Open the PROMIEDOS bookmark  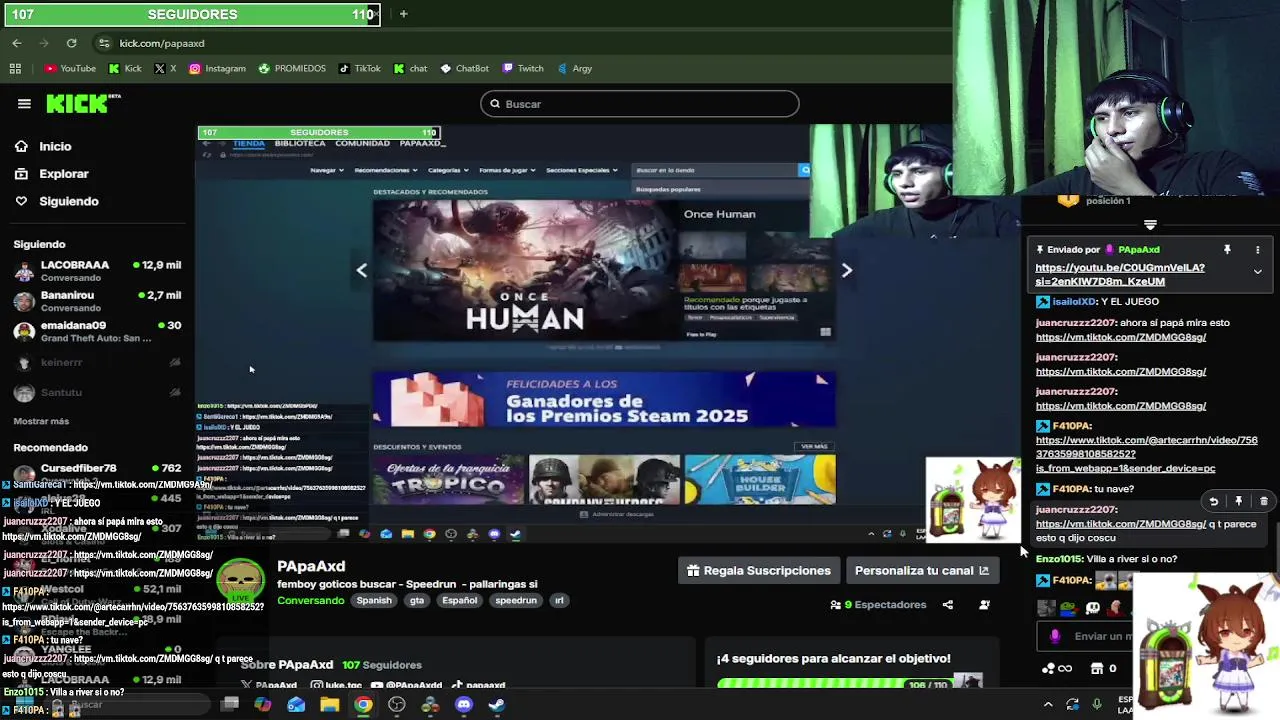pos(292,68)
